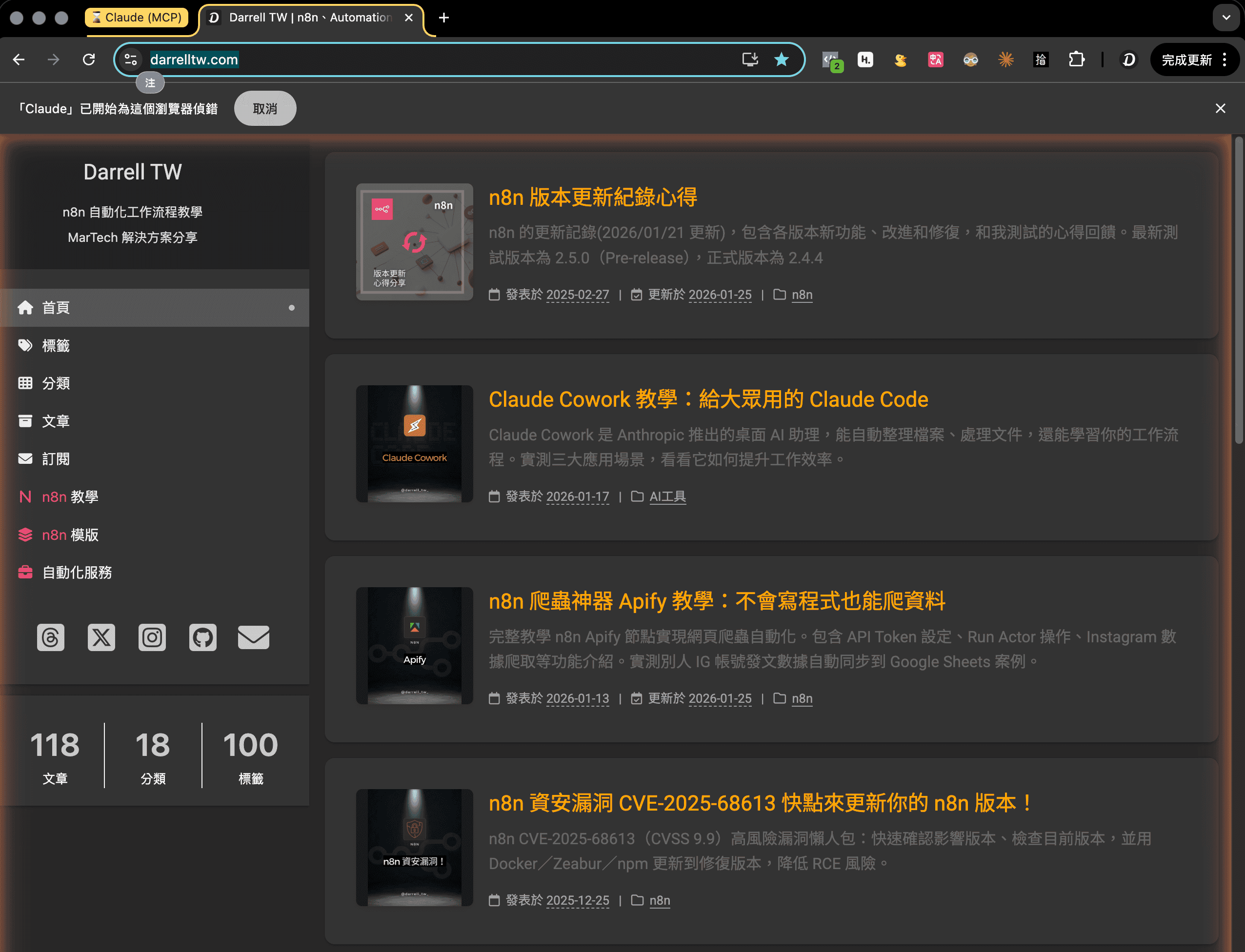Open the Claude Cowork 教學 article
Screen dimensions: 1245x952
coord(708,399)
